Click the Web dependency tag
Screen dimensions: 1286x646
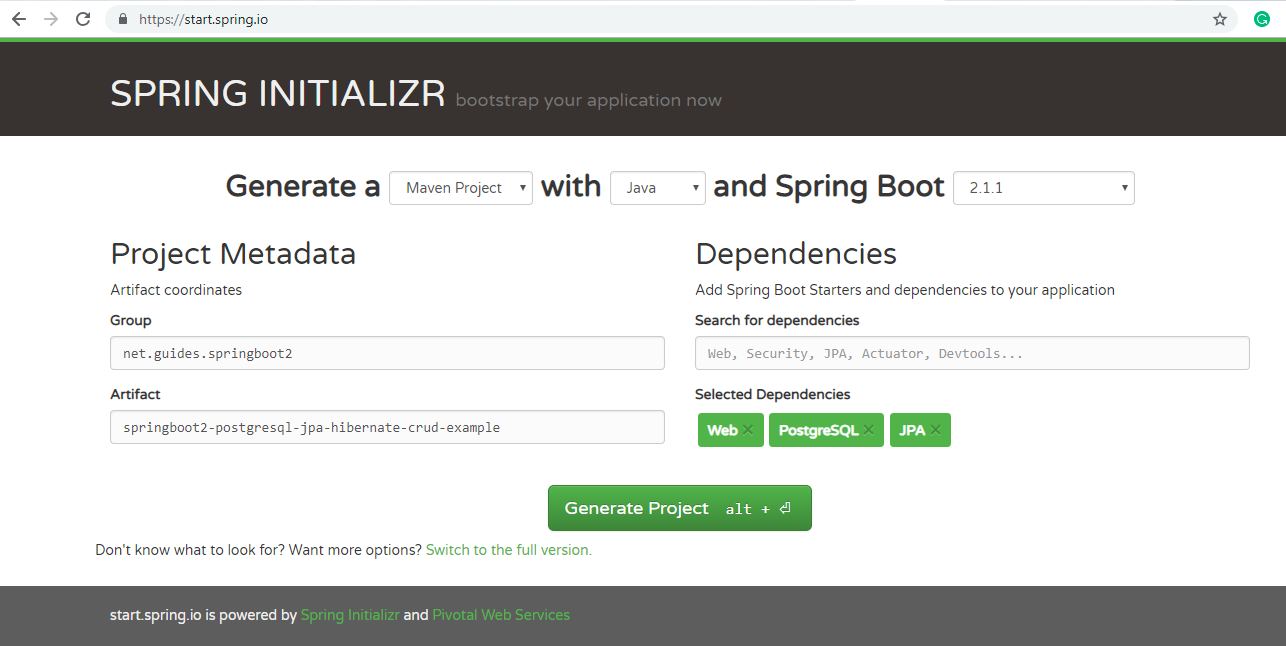(x=731, y=430)
